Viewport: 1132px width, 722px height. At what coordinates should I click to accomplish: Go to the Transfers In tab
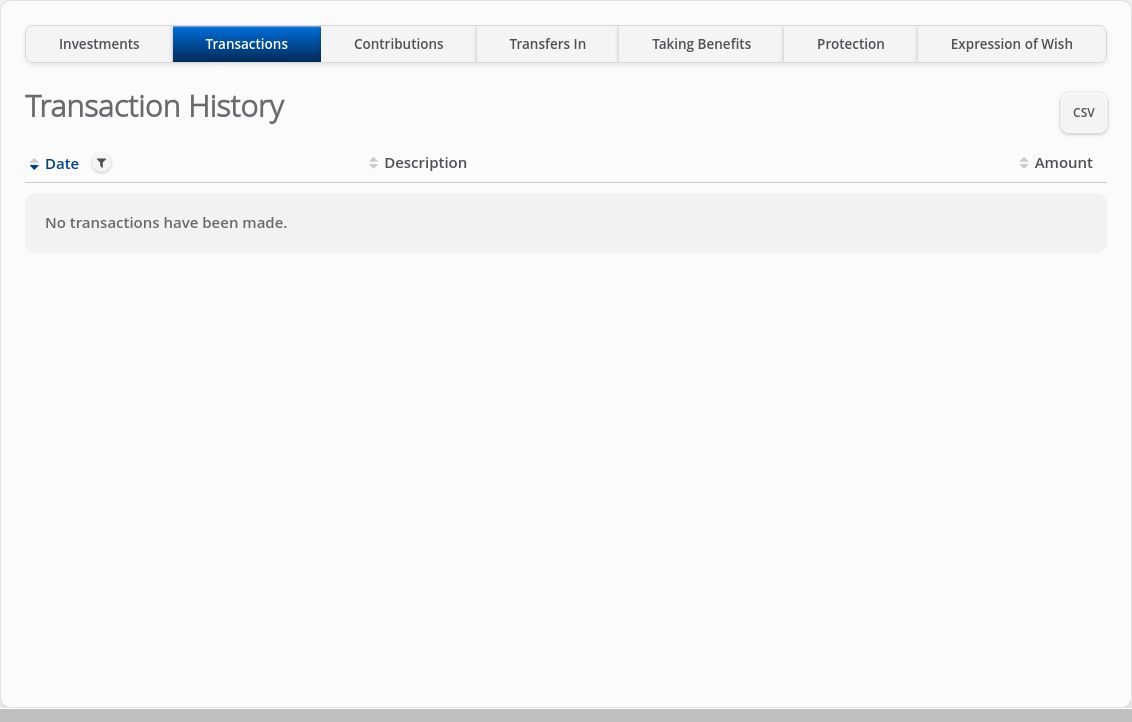point(547,44)
